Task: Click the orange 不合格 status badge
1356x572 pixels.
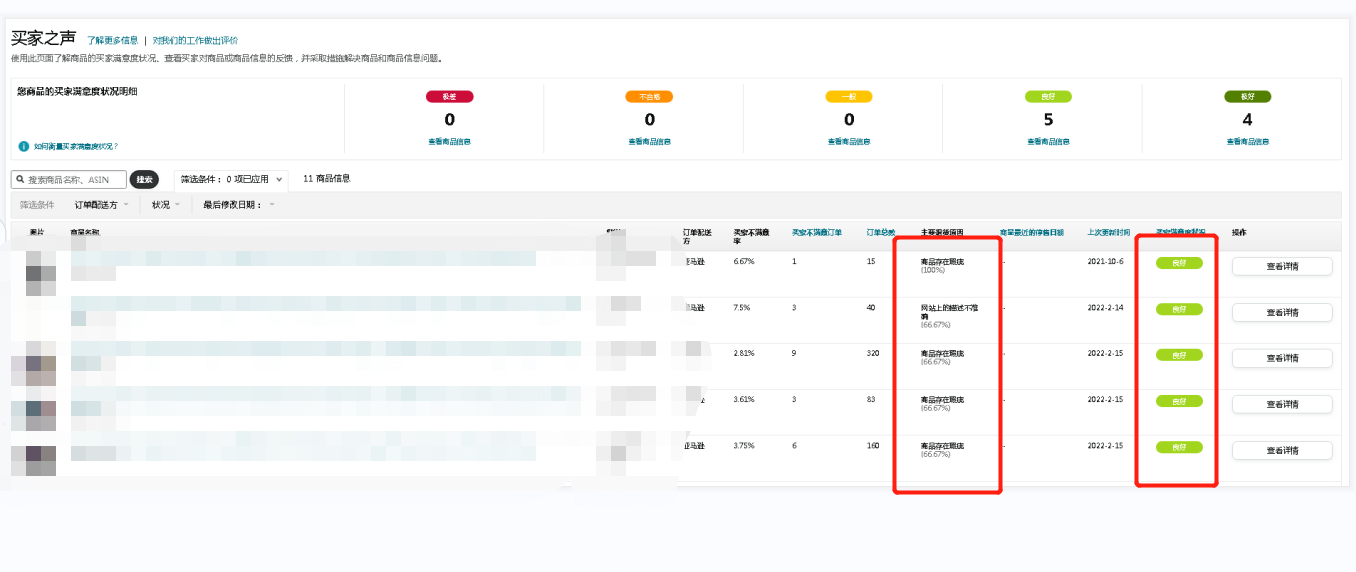Action: tap(649, 97)
